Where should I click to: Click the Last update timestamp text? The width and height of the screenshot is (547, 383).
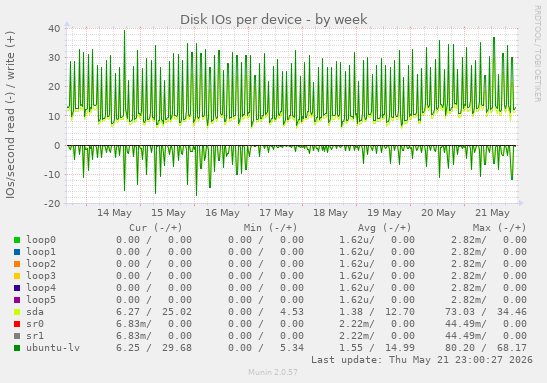pos(422,360)
